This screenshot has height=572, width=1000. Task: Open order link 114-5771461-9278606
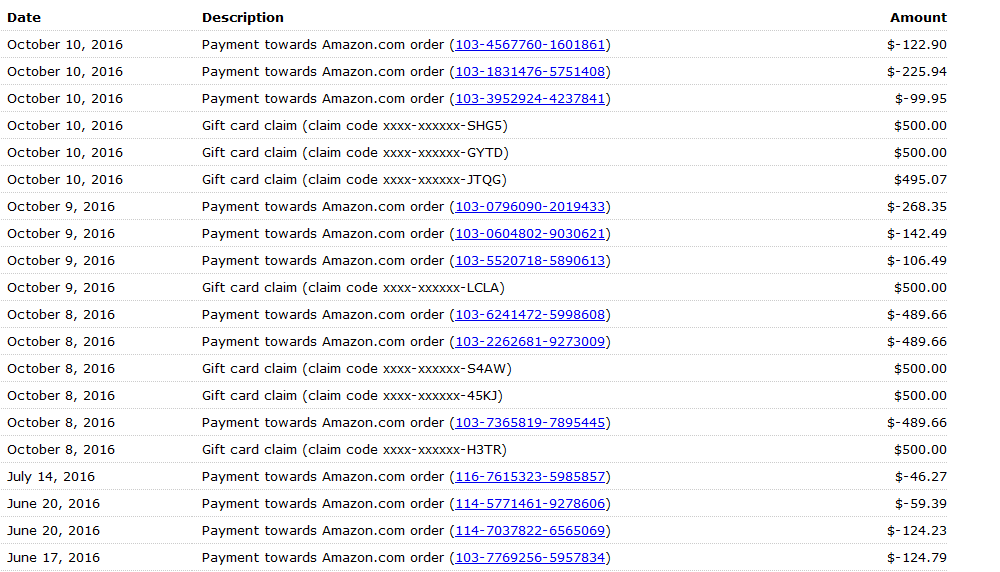530,504
